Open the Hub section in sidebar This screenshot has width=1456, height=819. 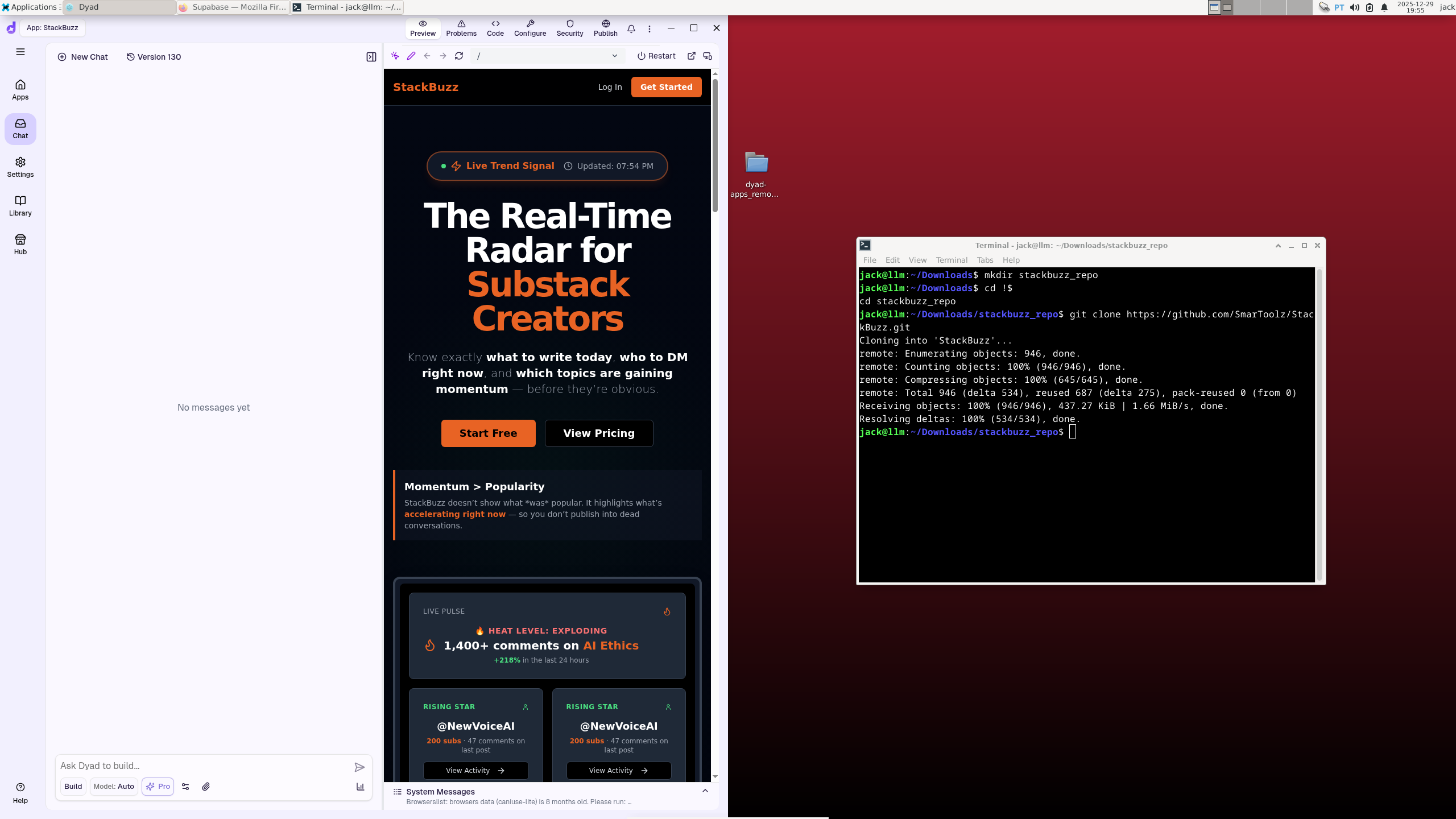pos(20,245)
